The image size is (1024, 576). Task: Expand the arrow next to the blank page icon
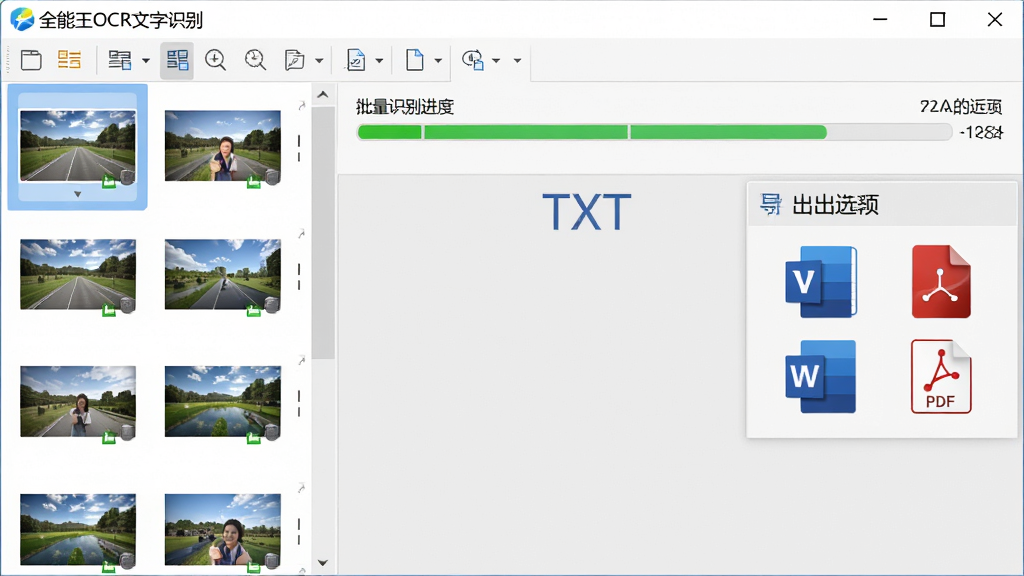pos(438,61)
